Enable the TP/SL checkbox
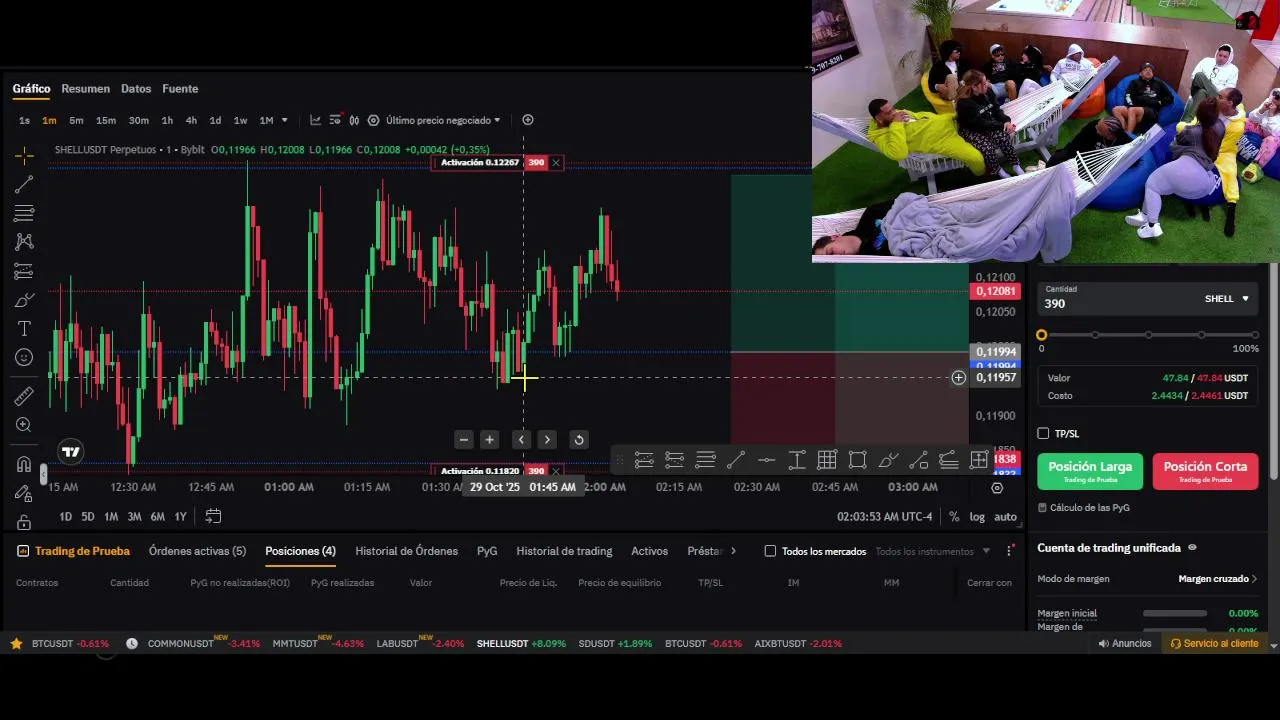This screenshot has width=1280, height=720. 1043,433
